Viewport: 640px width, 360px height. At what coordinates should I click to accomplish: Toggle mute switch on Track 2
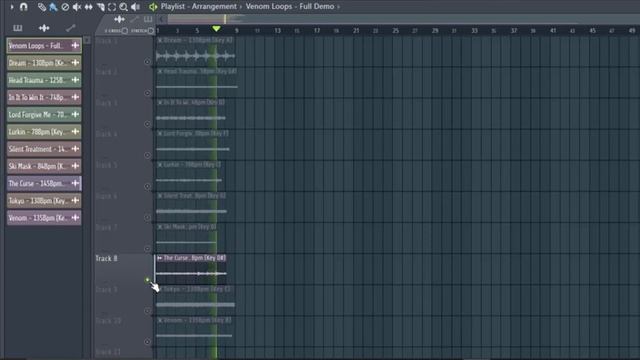pyautogui.click(x=147, y=93)
